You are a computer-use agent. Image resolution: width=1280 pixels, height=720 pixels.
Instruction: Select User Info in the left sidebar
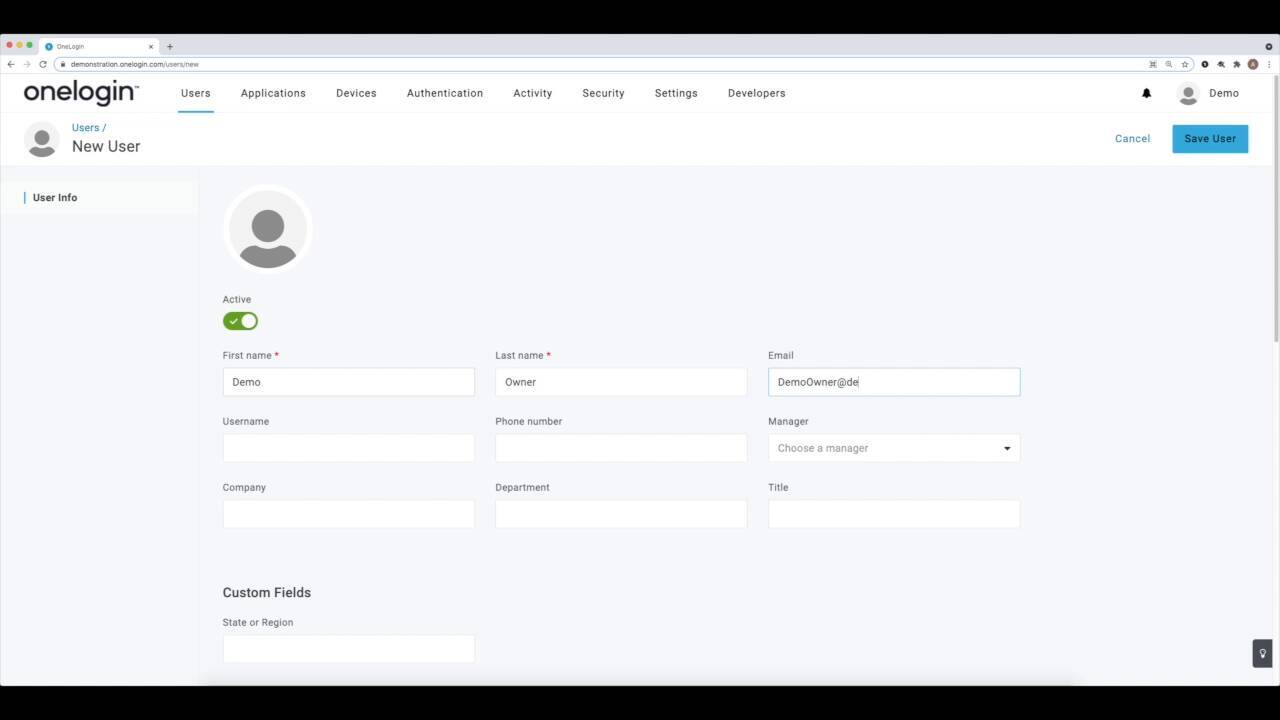pyautogui.click(x=55, y=197)
